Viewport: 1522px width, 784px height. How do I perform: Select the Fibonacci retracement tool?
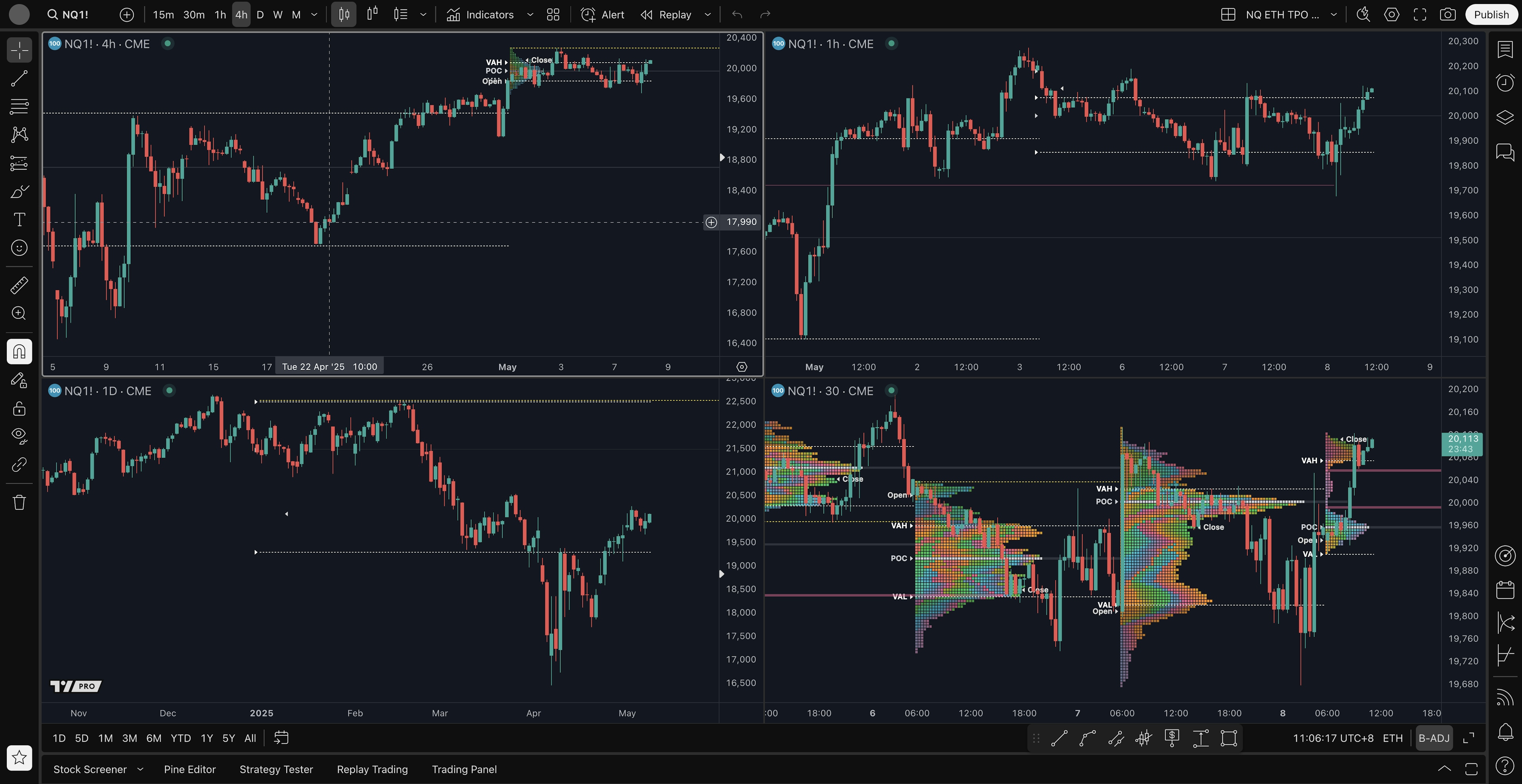[19, 107]
